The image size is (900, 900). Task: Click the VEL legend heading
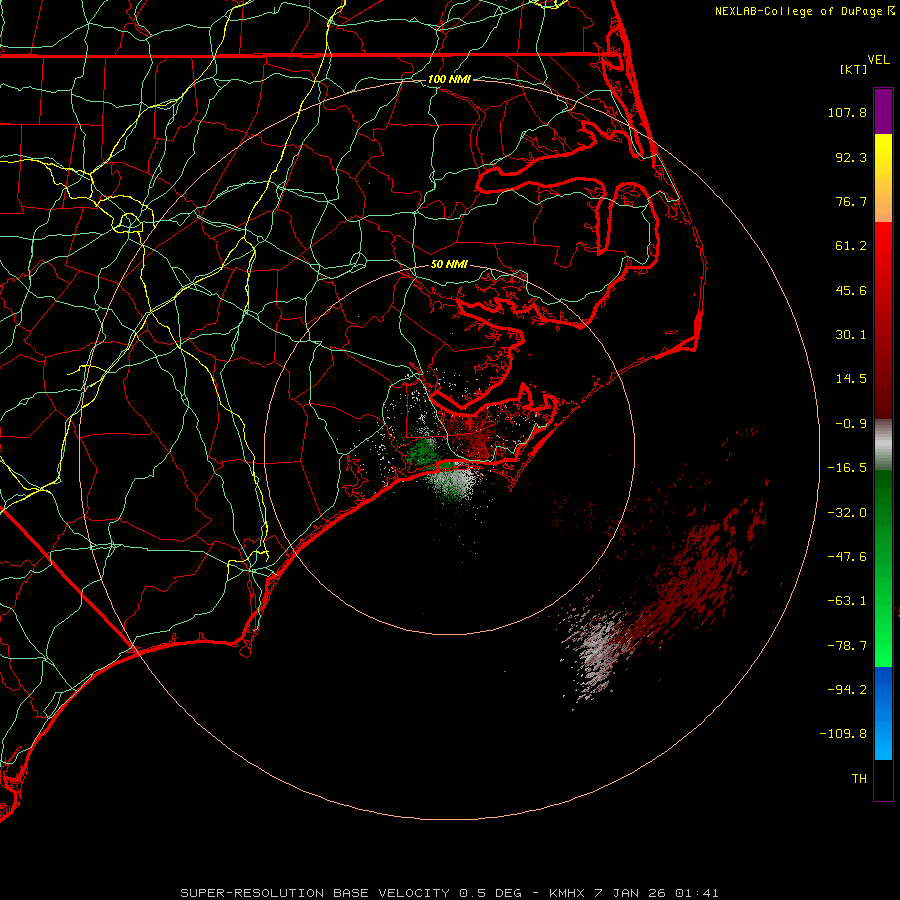(x=878, y=60)
